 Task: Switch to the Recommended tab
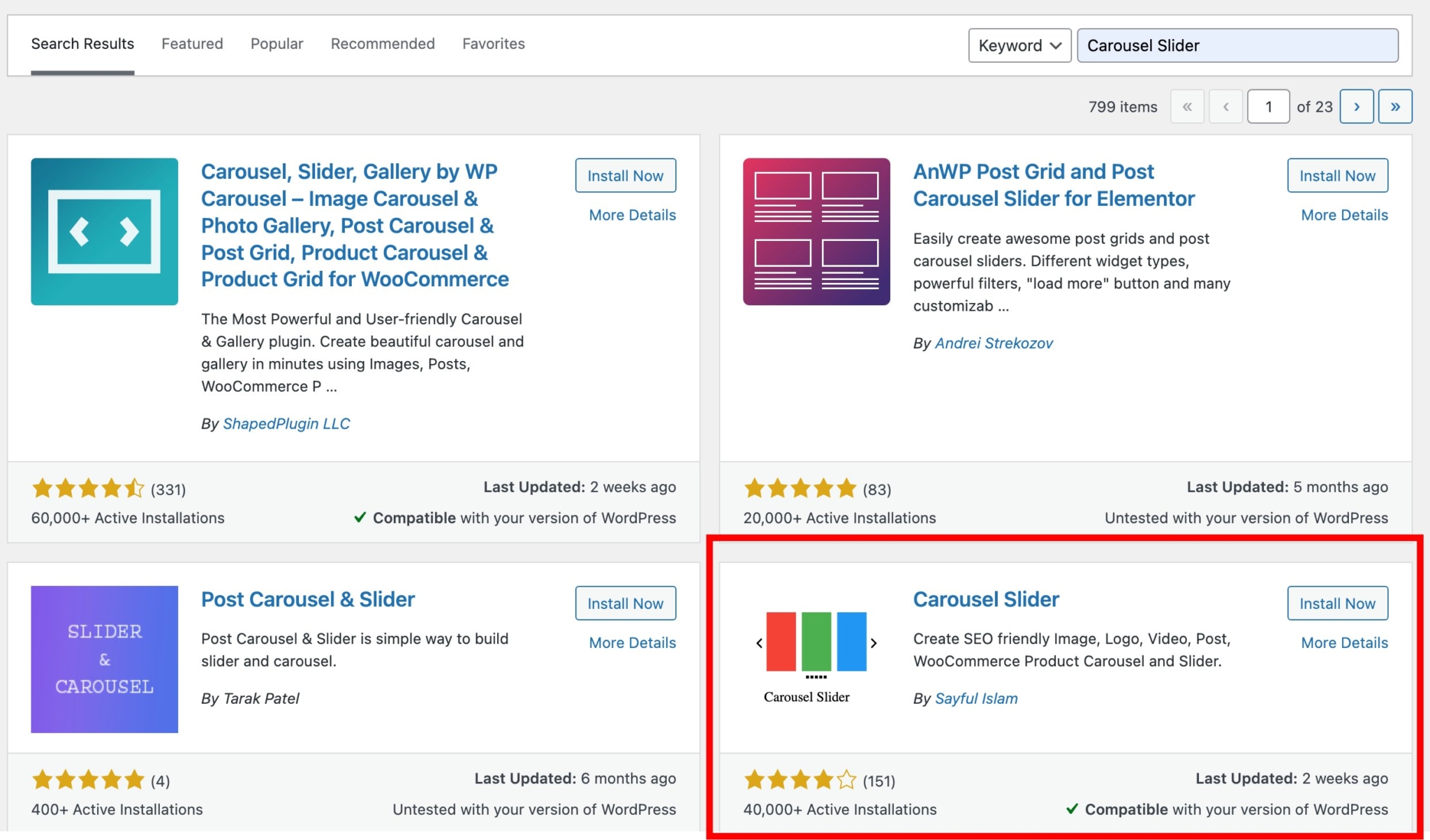click(383, 44)
